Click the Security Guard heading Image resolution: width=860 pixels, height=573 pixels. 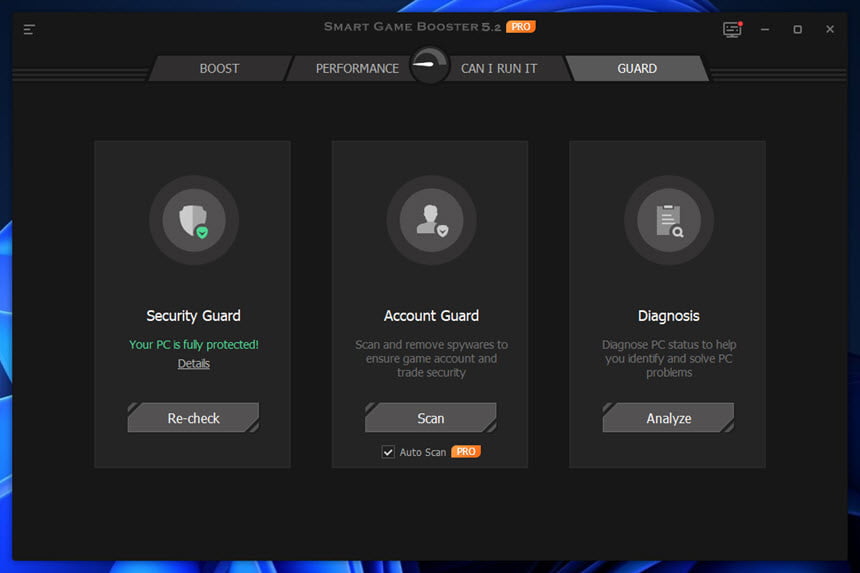click(x=193, y=316)
